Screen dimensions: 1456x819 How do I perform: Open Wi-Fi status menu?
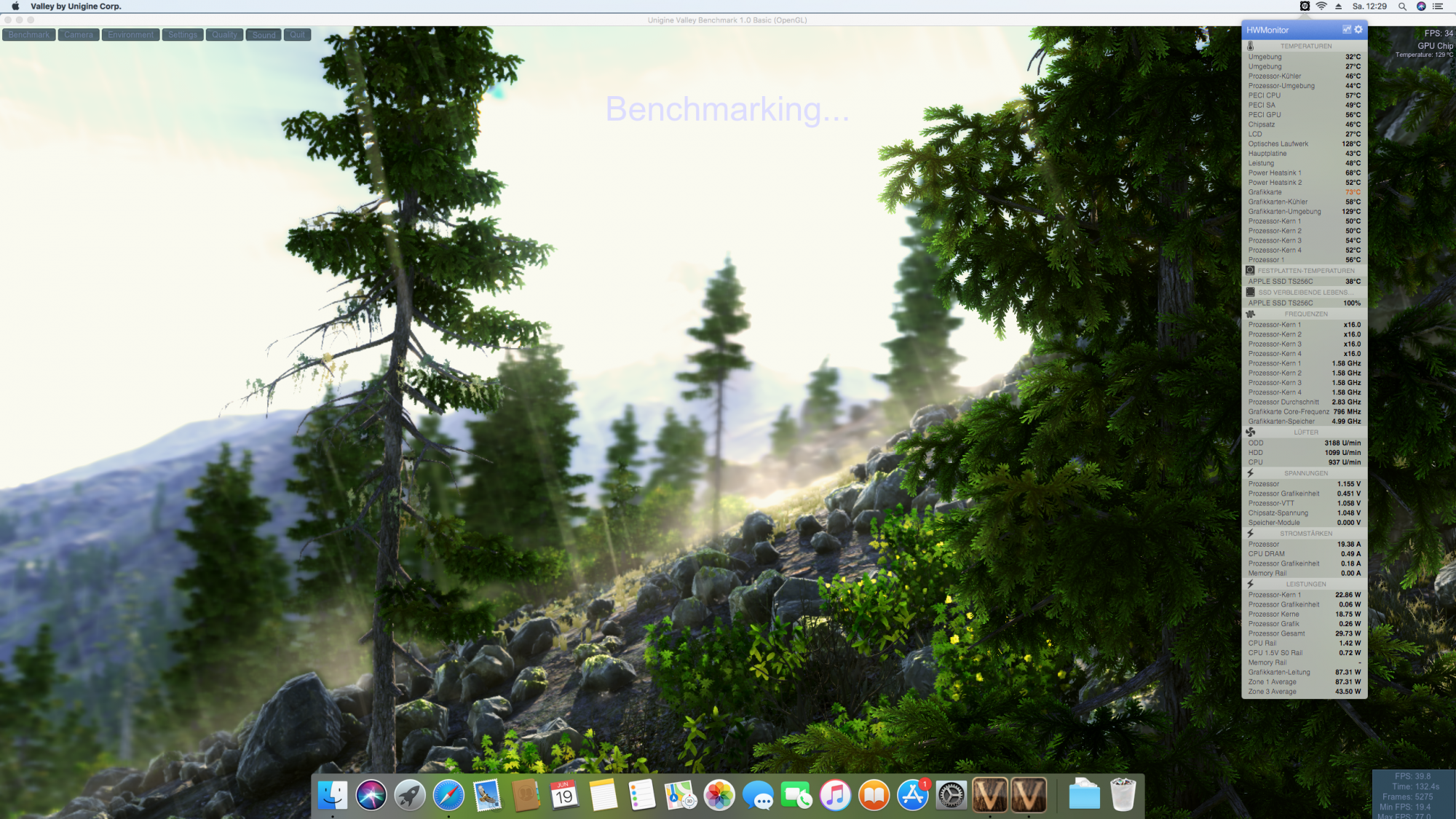[1321, 6]
